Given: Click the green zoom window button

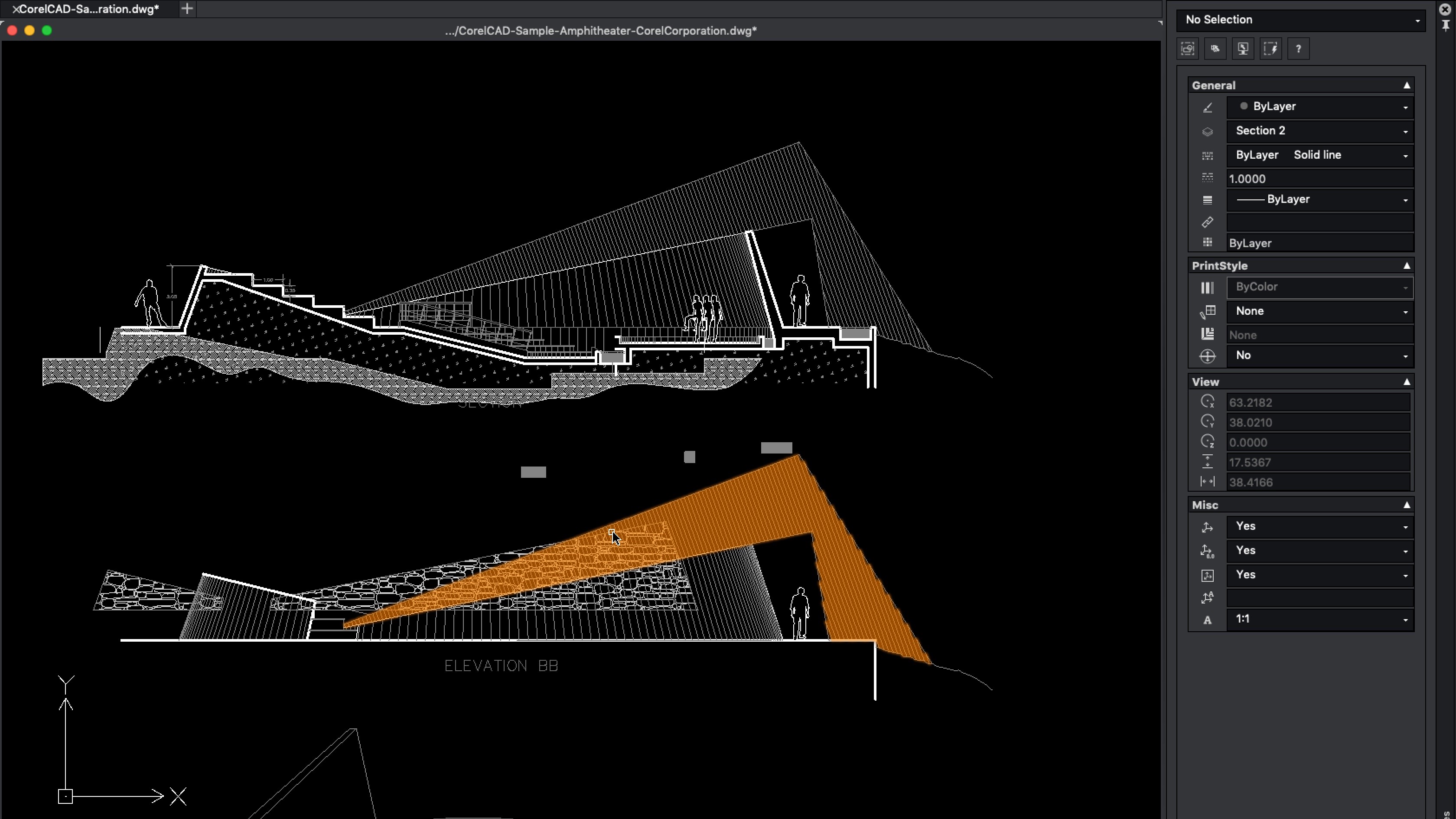Looking at the screenshot, I should [x=47, y=30].
